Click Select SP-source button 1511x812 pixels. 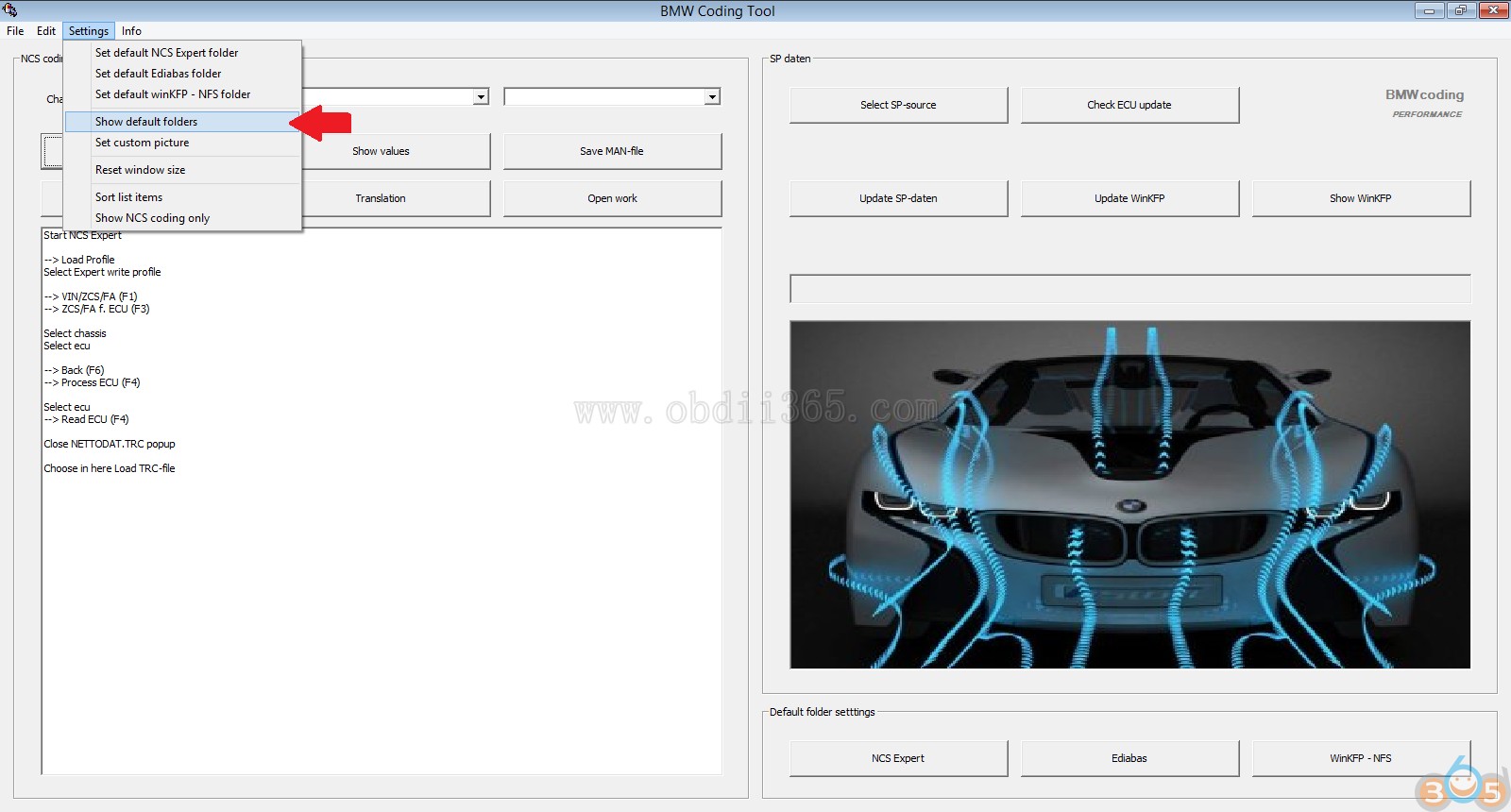pos(898,105)
